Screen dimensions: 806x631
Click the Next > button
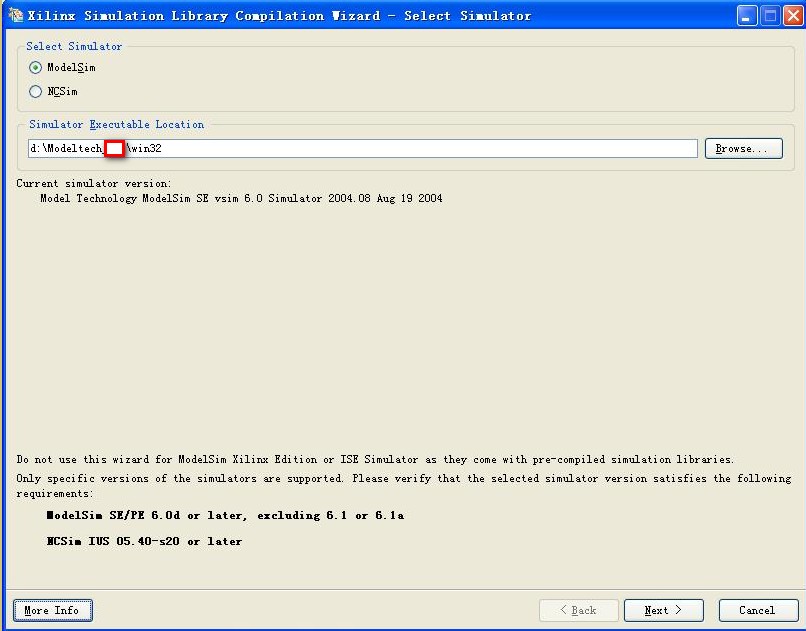[663, 610]
